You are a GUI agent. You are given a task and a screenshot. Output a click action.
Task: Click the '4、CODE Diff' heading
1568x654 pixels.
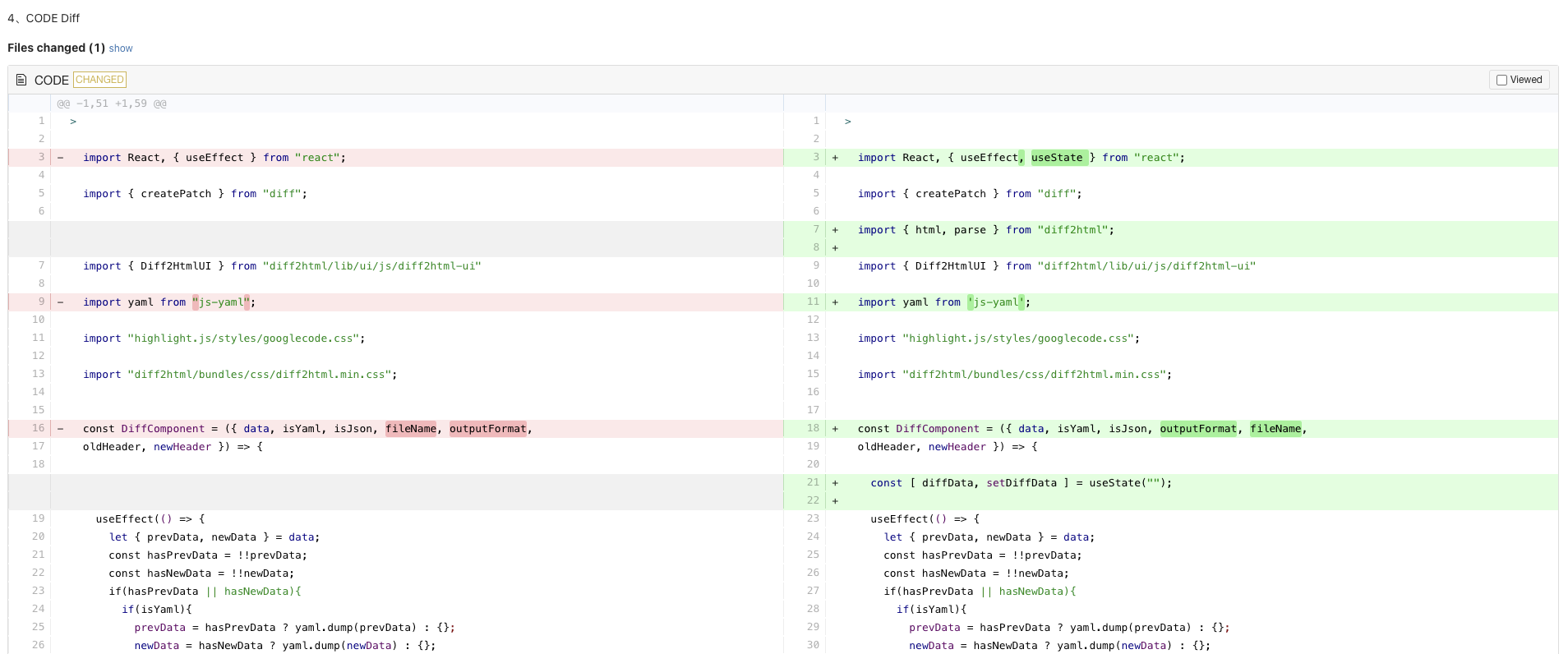coord(44,18)
